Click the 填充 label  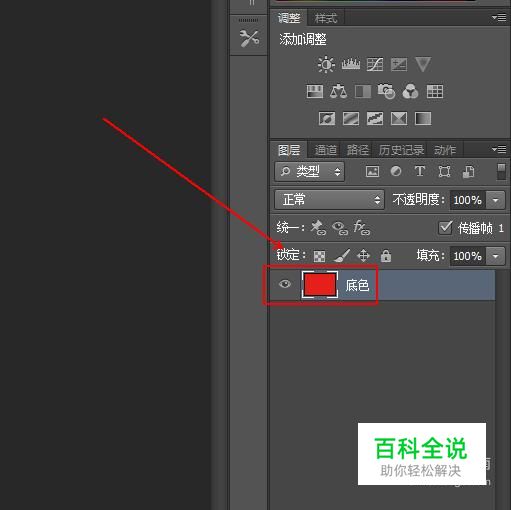point(431,256)
